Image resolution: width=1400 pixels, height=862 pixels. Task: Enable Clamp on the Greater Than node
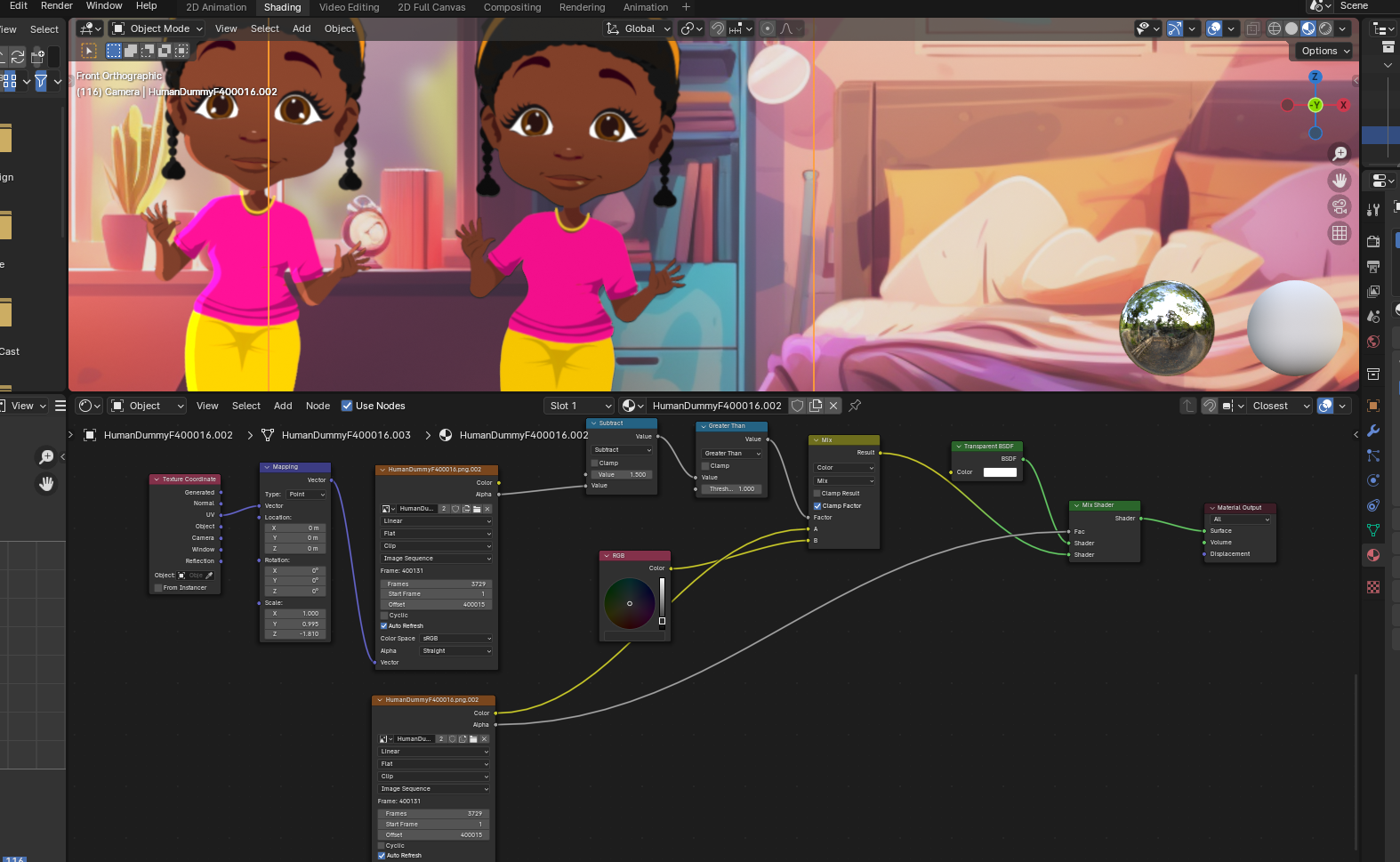click(x=706, y=466)
